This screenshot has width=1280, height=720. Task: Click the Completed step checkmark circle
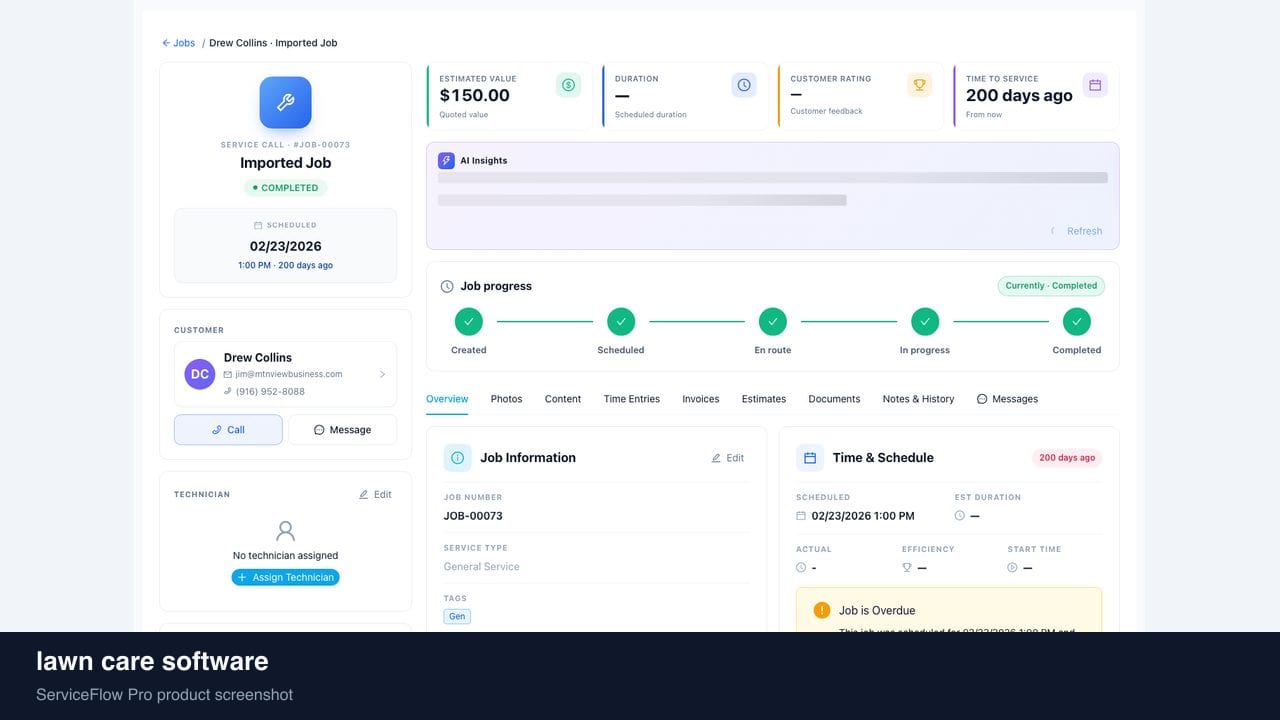[x=1077, y=321]
